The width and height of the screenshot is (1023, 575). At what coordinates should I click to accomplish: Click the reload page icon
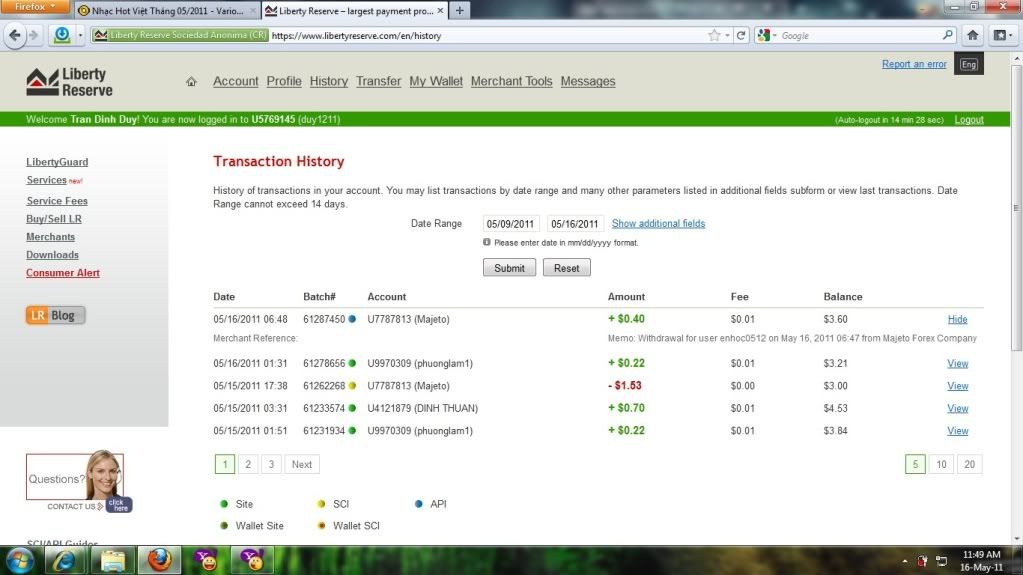pyautogui.click(x=742, y=35)
